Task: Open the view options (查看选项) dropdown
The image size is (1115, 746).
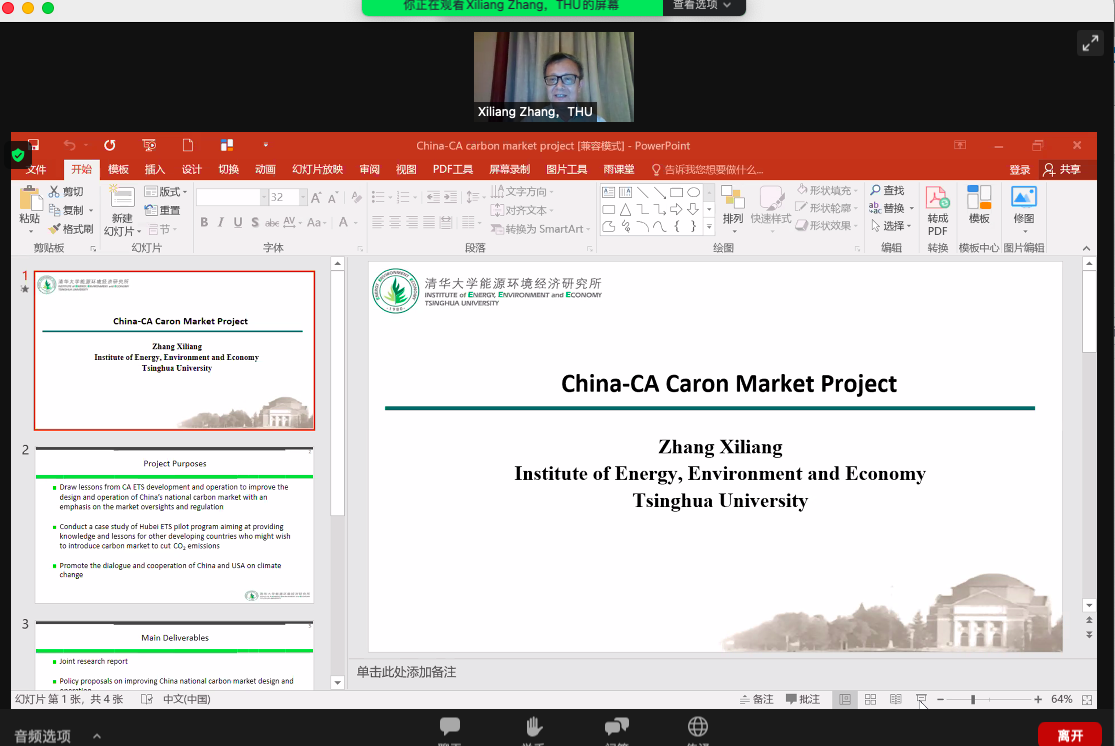Action: [702, 6]
